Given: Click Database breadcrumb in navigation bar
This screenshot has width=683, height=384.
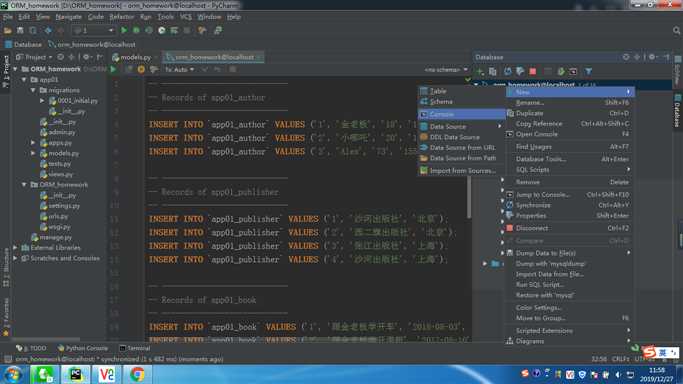Looking at the screenshot, I should click(24, 44).
